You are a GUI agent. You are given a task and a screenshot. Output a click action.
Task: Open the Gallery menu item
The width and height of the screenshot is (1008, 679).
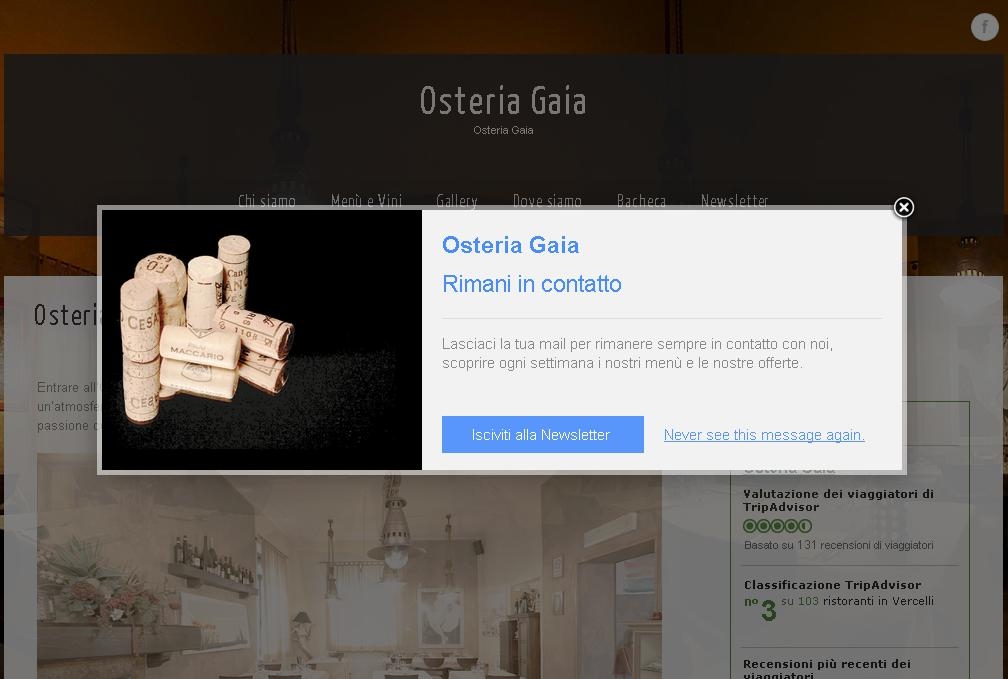(x=456, y=201)
